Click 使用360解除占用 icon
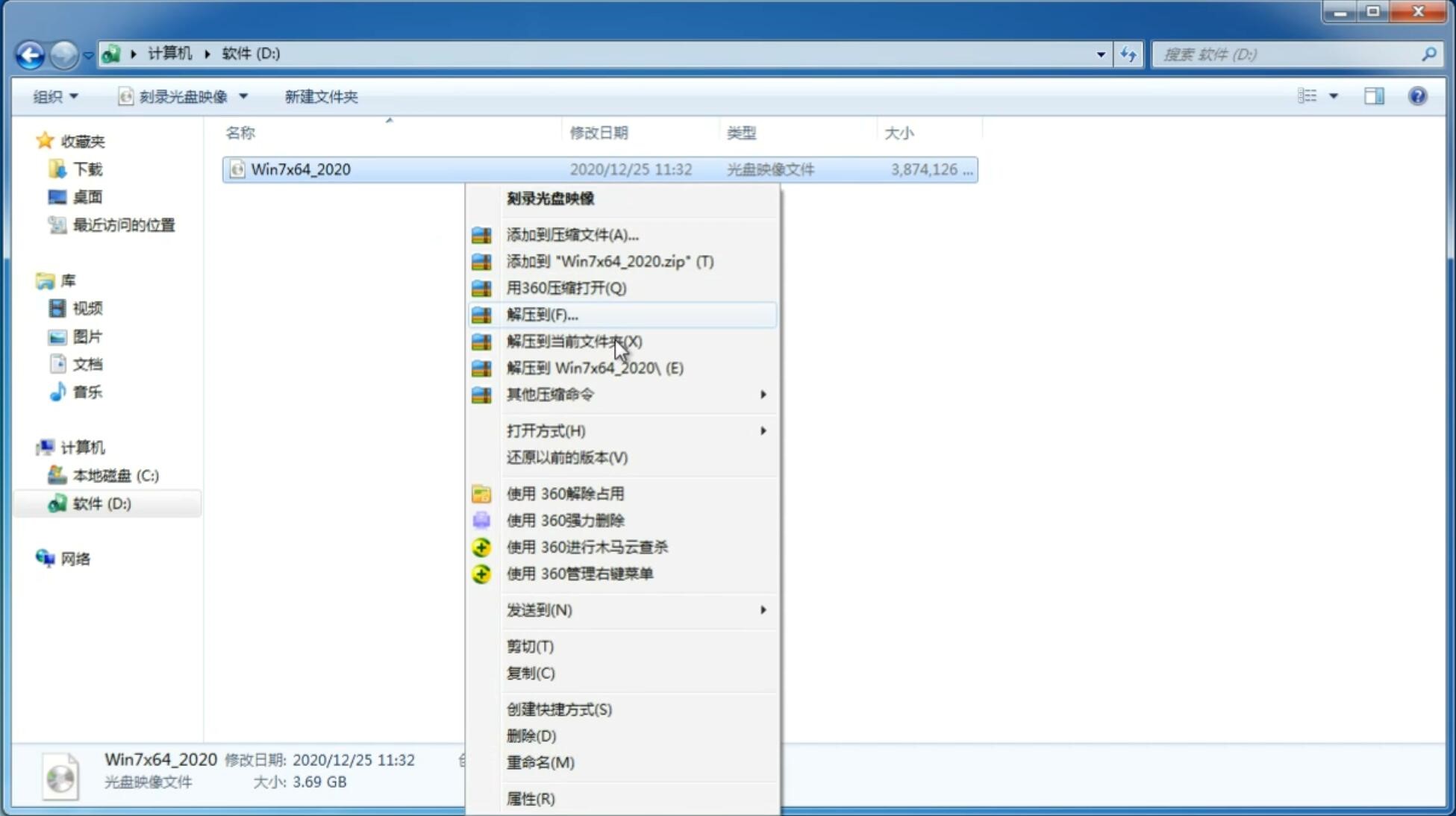This screenshot has height=816, width=1456. coord(481,493)
